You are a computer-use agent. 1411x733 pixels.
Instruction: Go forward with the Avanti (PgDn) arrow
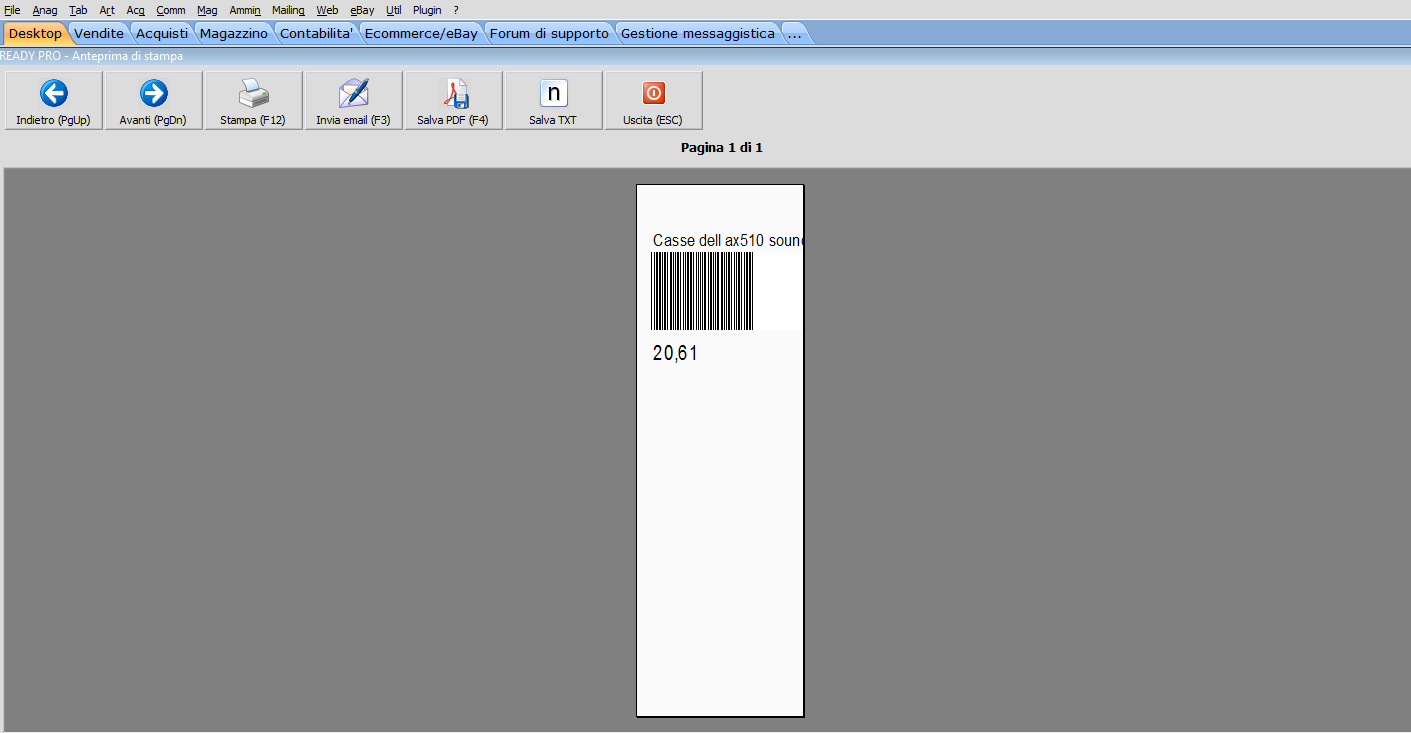pos(154,100)
